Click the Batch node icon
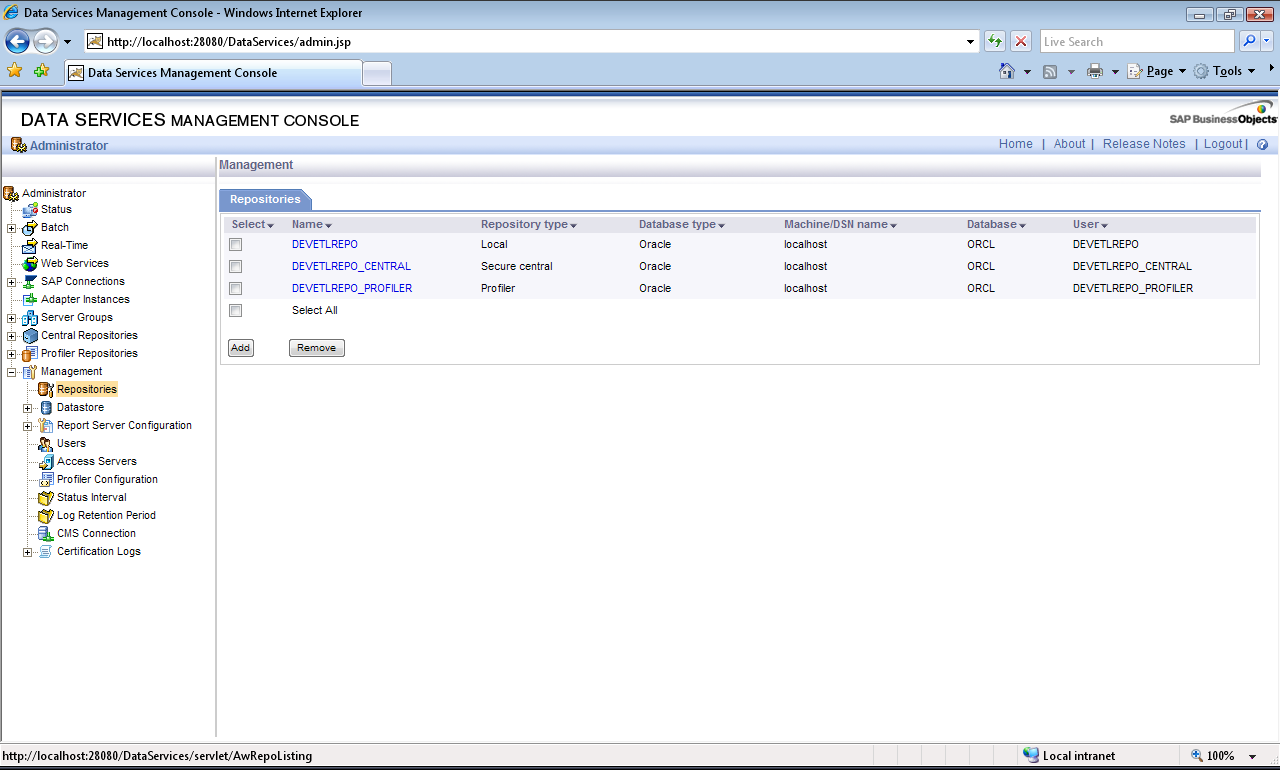Image resolution: width=1280 pixels, height=770 pixels. pyautogui.click(x=30, y=228)
